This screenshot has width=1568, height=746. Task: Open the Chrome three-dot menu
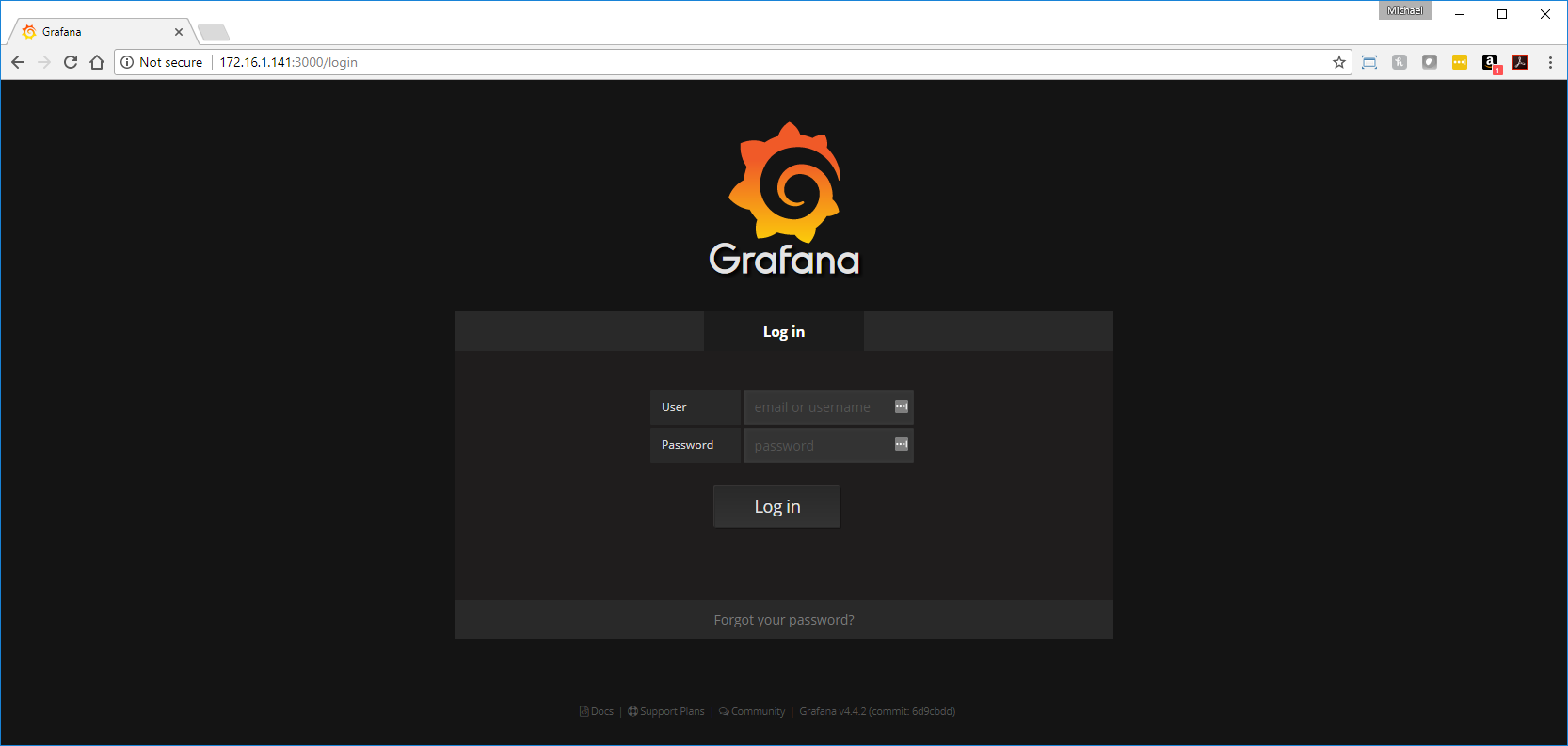tap(1550, 62)
